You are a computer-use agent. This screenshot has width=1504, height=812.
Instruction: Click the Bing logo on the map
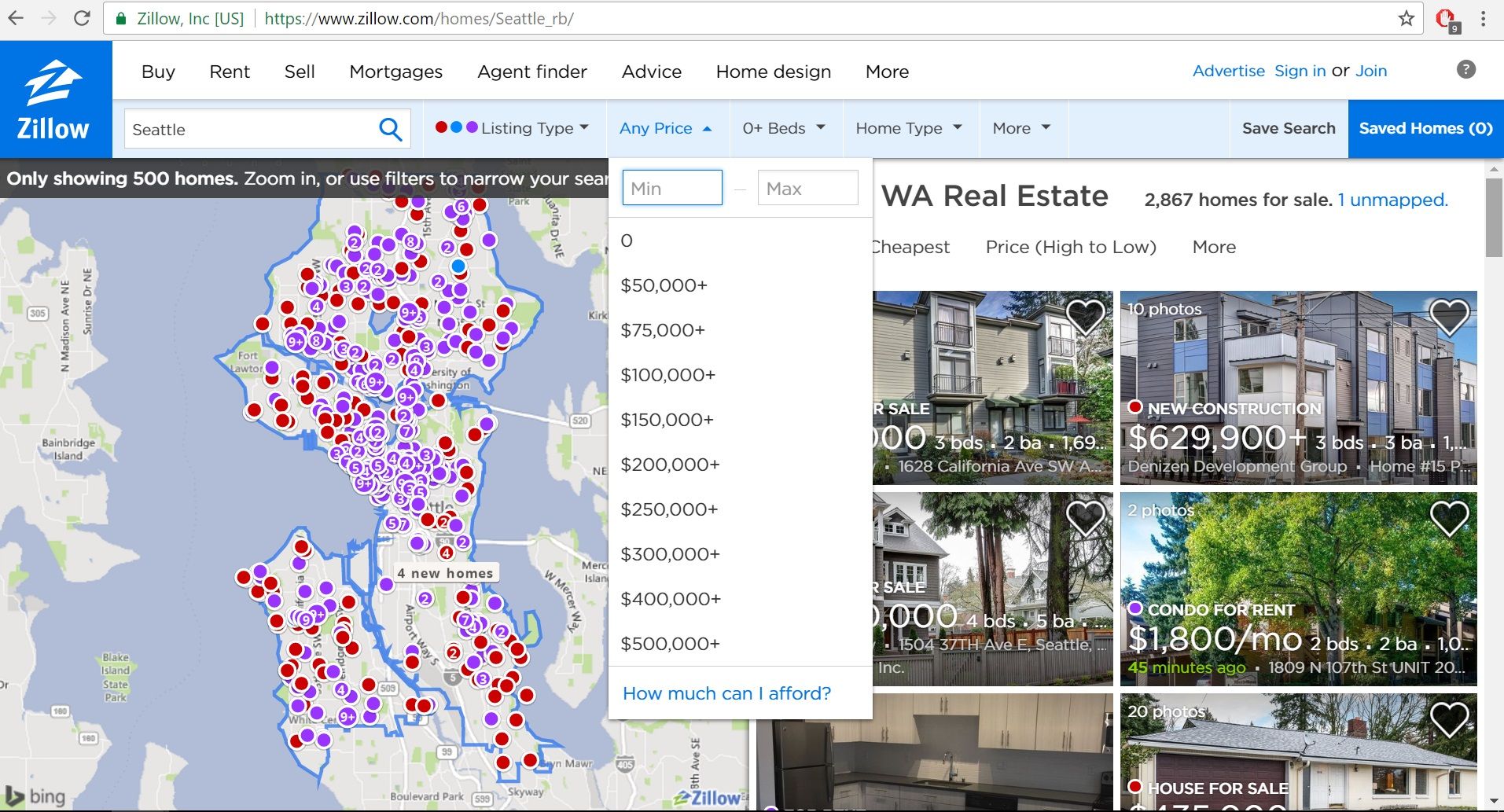pyautogui.click(x=35, y=795)
